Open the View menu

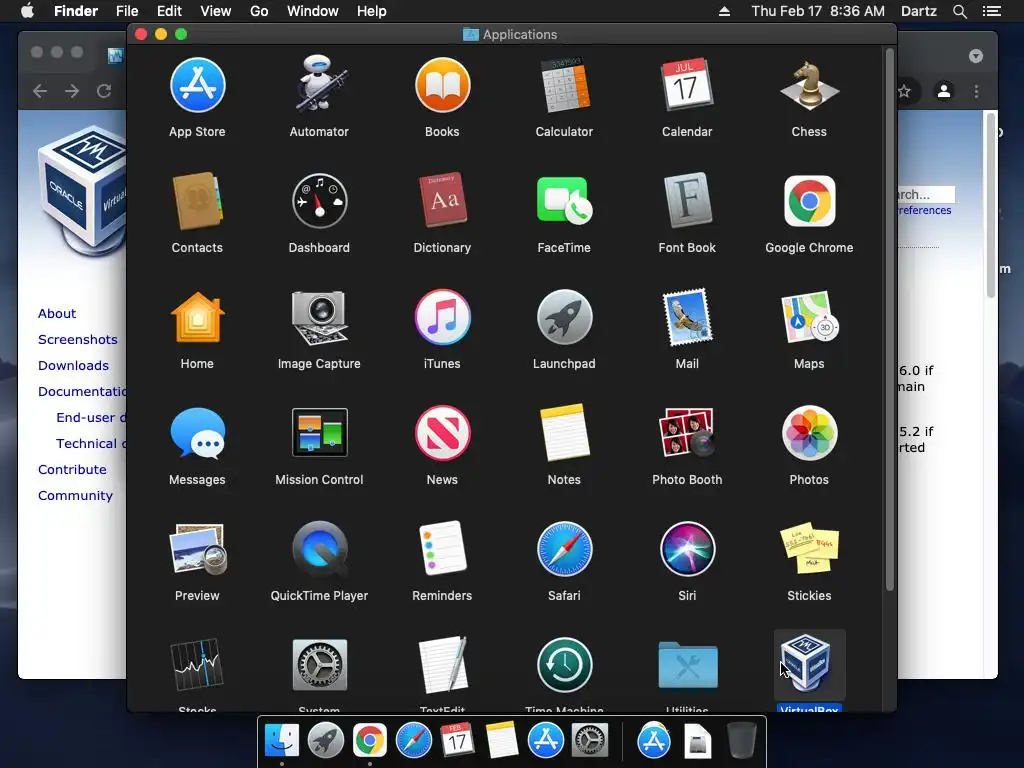[216, 11]
